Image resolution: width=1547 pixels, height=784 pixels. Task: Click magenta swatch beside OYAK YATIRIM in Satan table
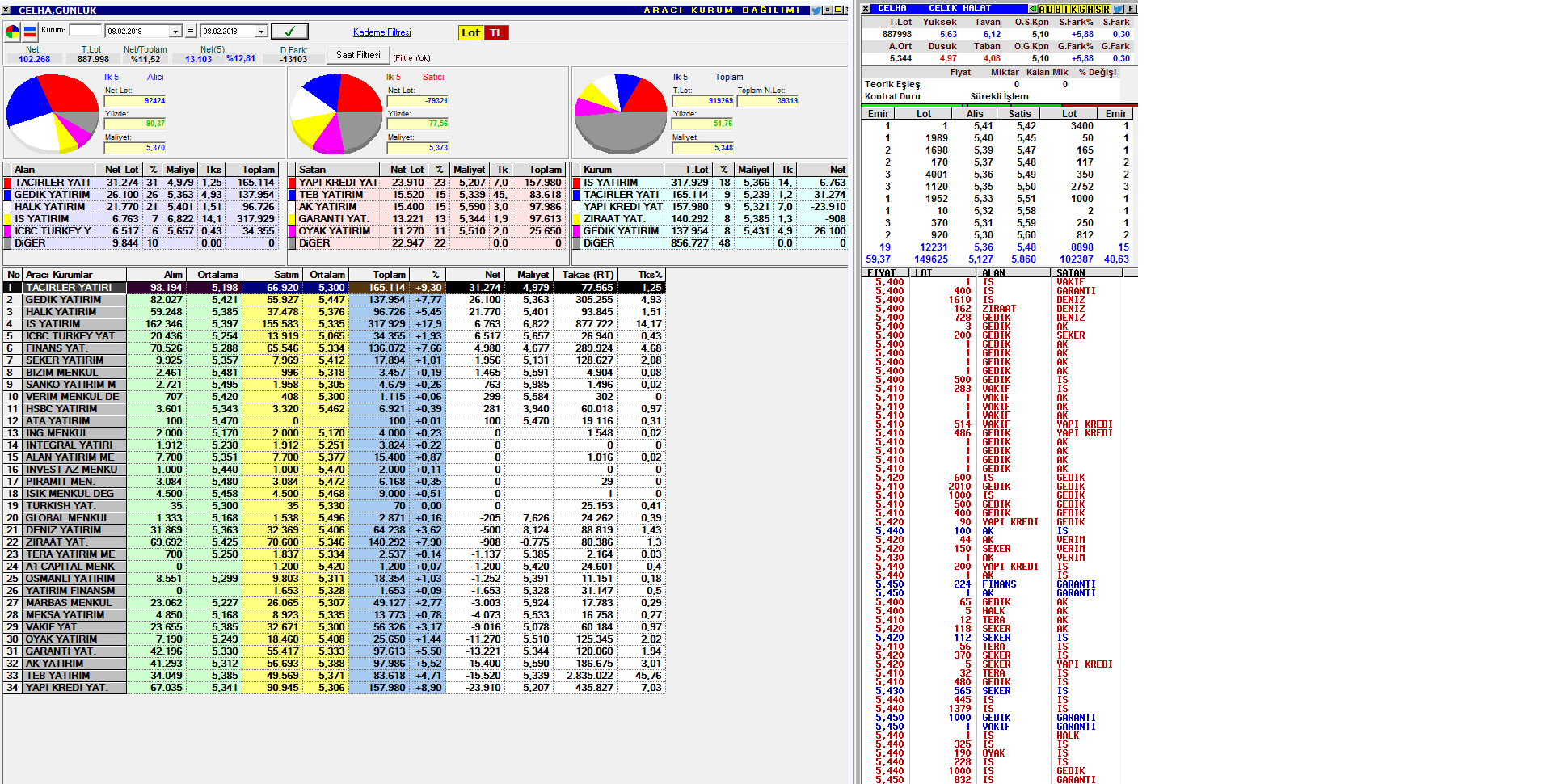[x=293, y=231]
